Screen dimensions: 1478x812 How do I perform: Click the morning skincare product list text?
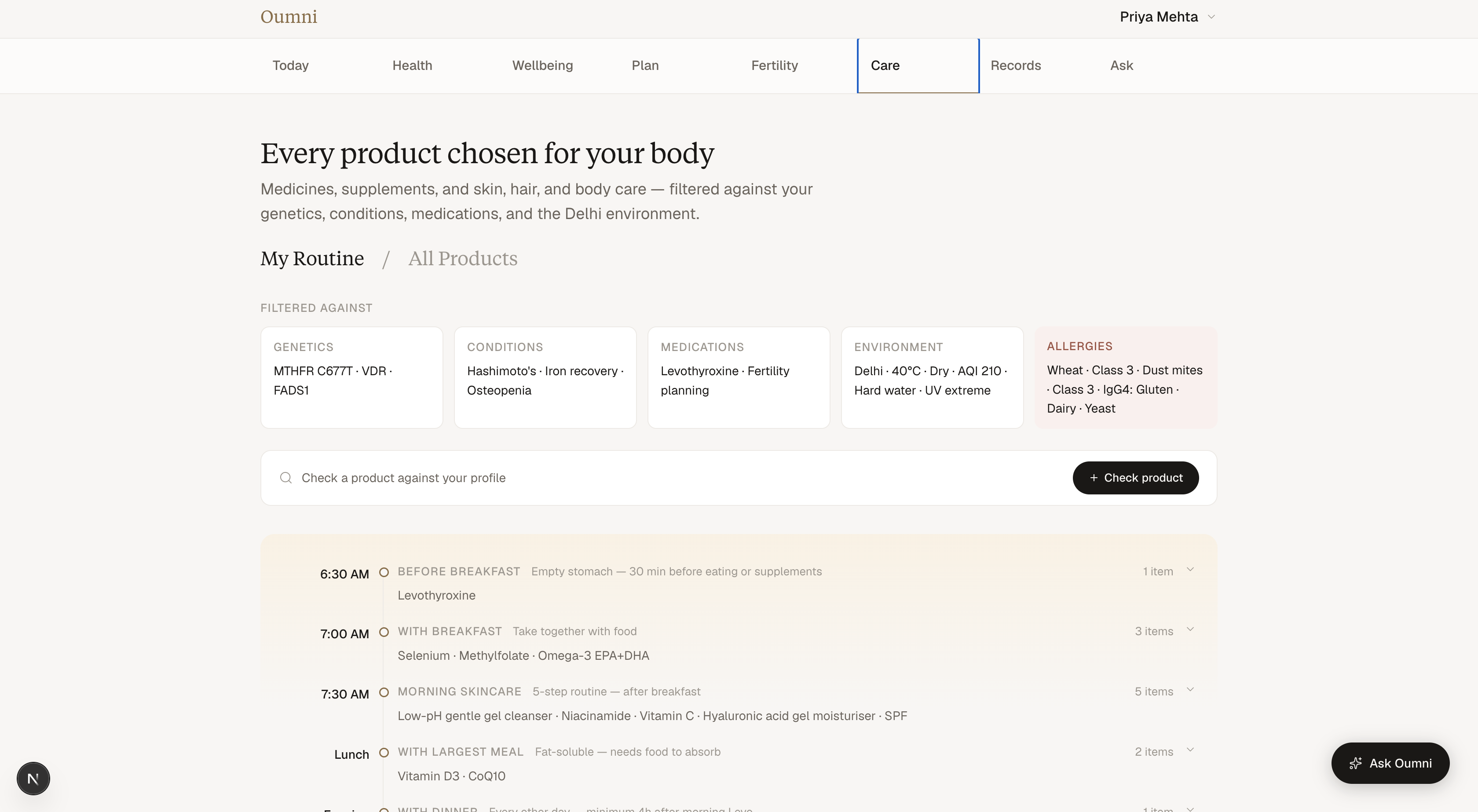point(652,716)
